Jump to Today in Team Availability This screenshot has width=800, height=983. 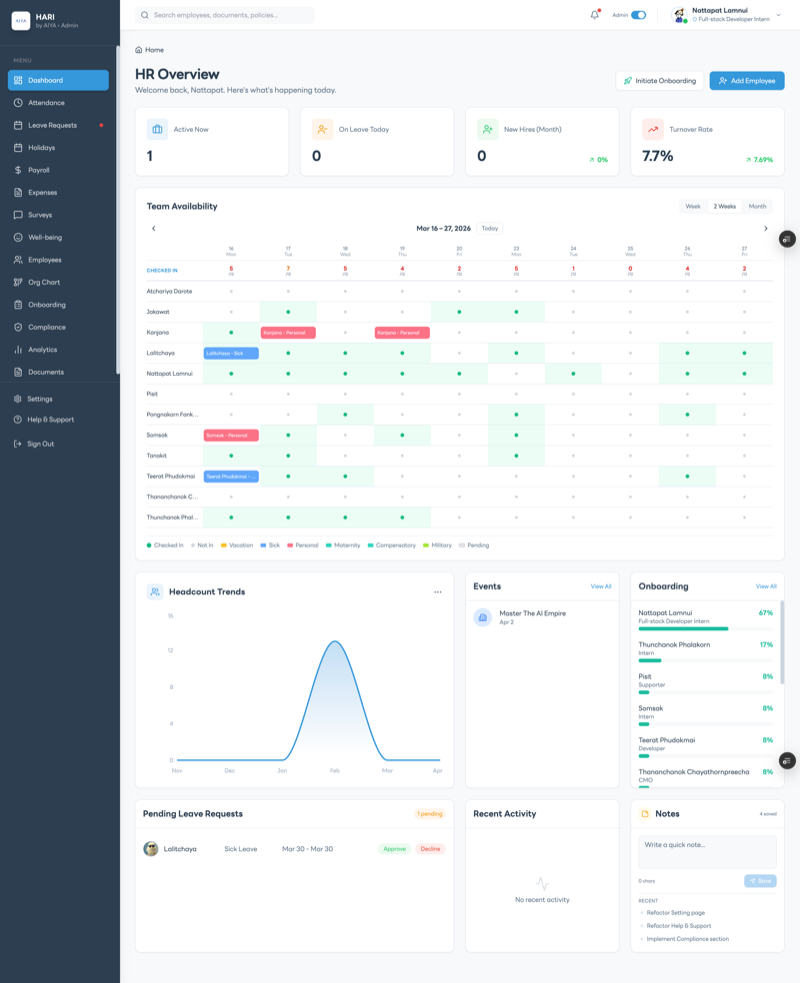coord(490,228)
